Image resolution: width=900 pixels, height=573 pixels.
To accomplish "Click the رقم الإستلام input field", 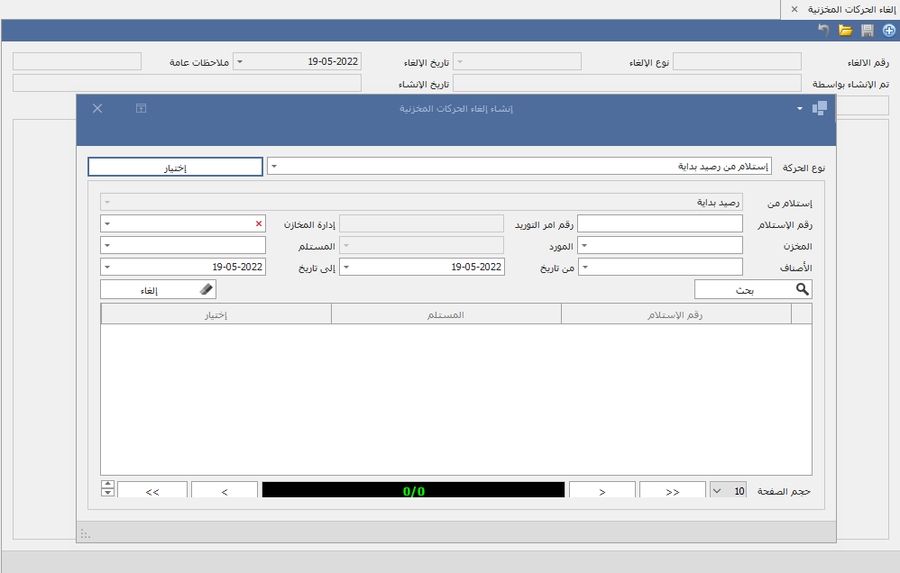I will click(660, 223).
